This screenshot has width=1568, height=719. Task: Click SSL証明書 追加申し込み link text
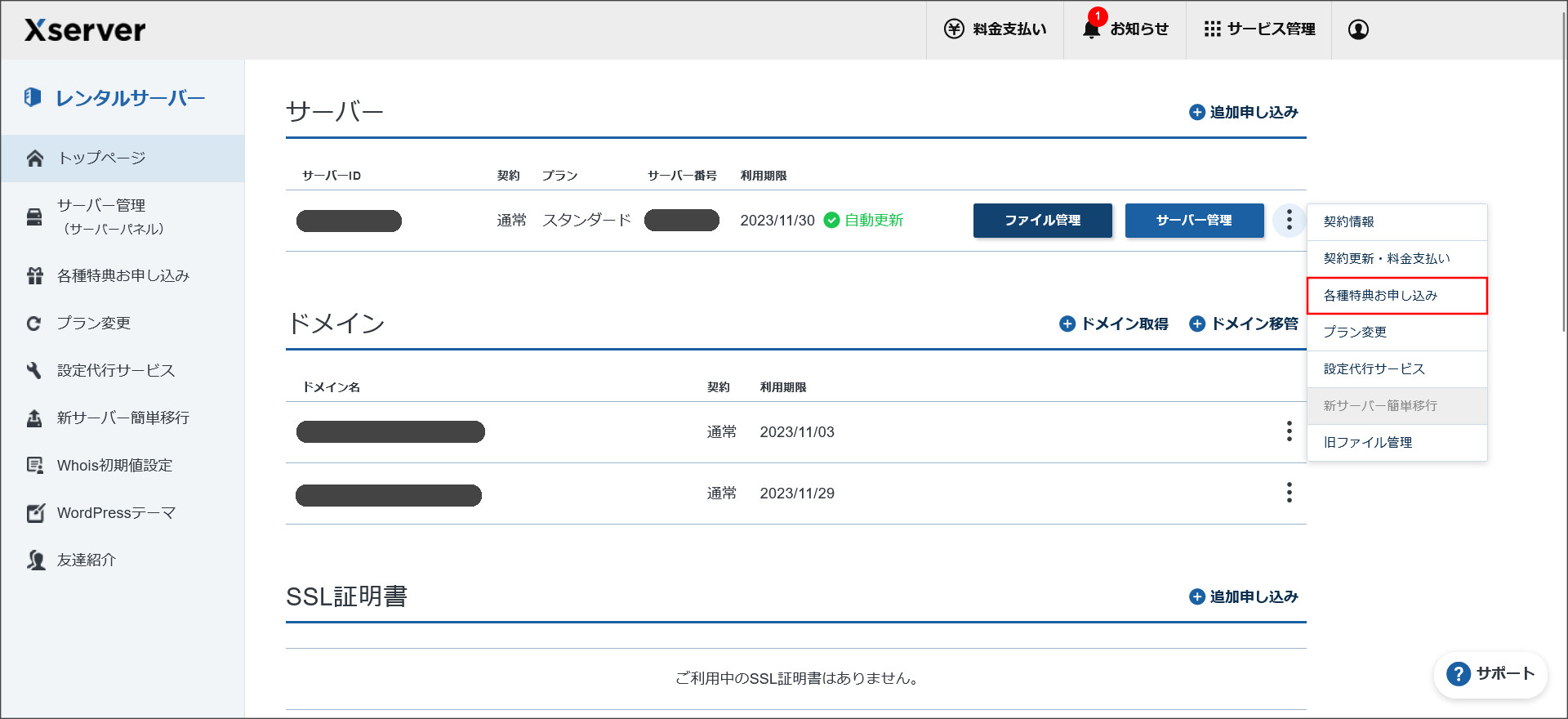click(x=1254, y=597)
